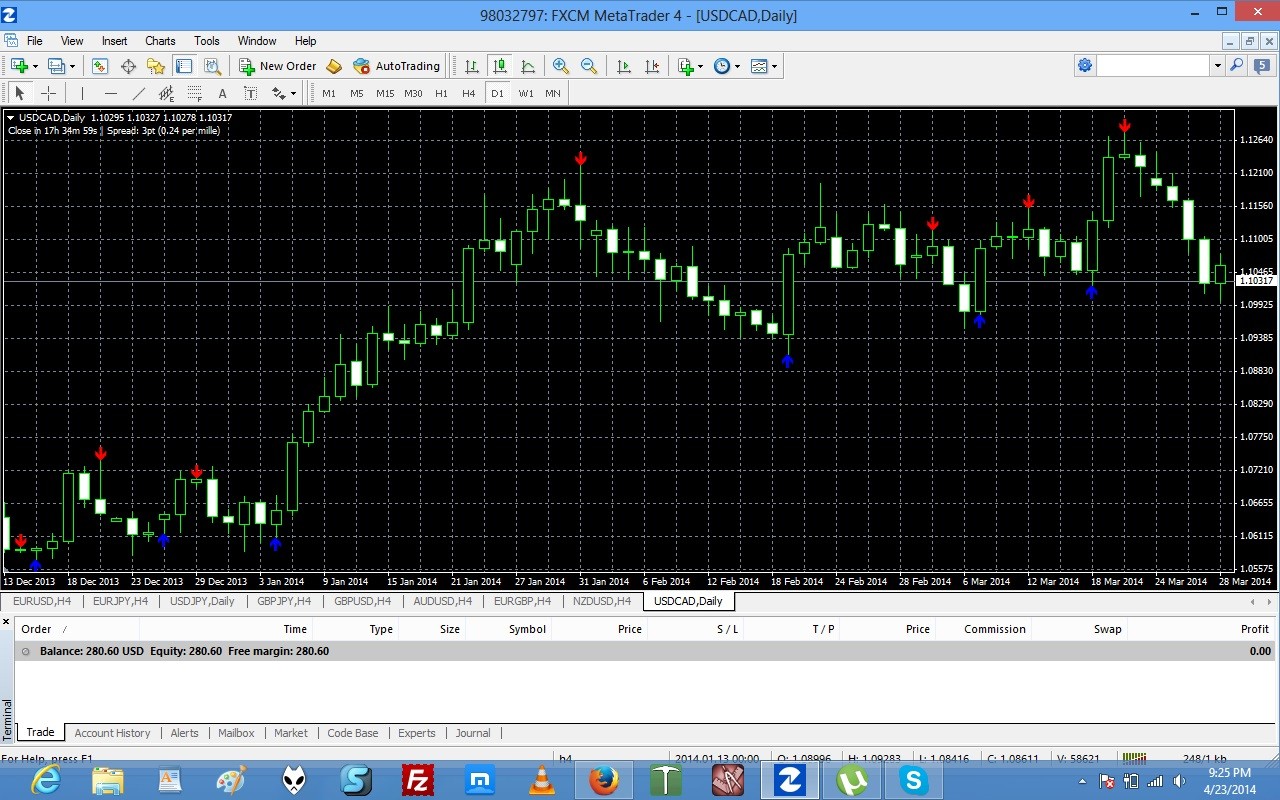Switch timeframe to M1

(329, 93)
